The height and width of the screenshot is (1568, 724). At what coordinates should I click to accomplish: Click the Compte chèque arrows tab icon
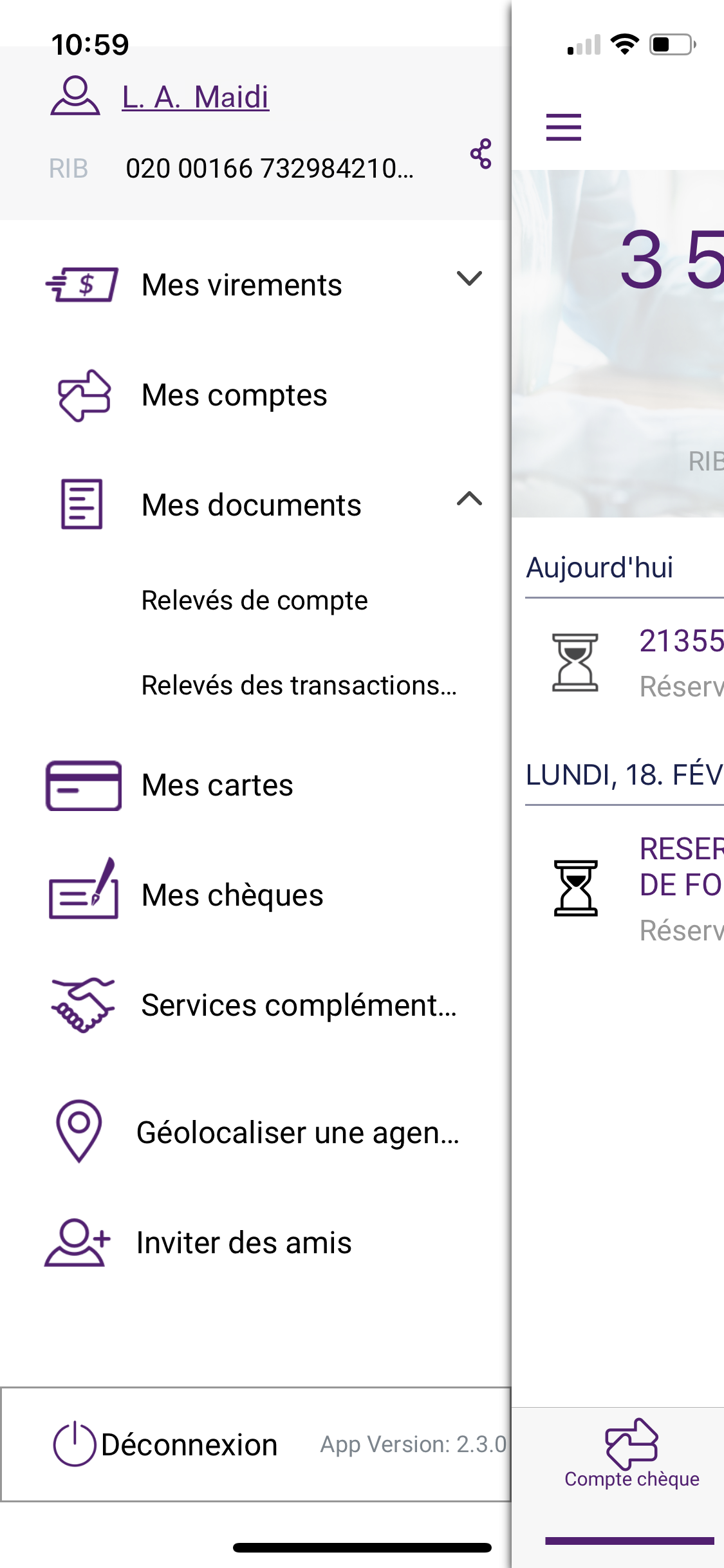click(x=632, y=1444)
